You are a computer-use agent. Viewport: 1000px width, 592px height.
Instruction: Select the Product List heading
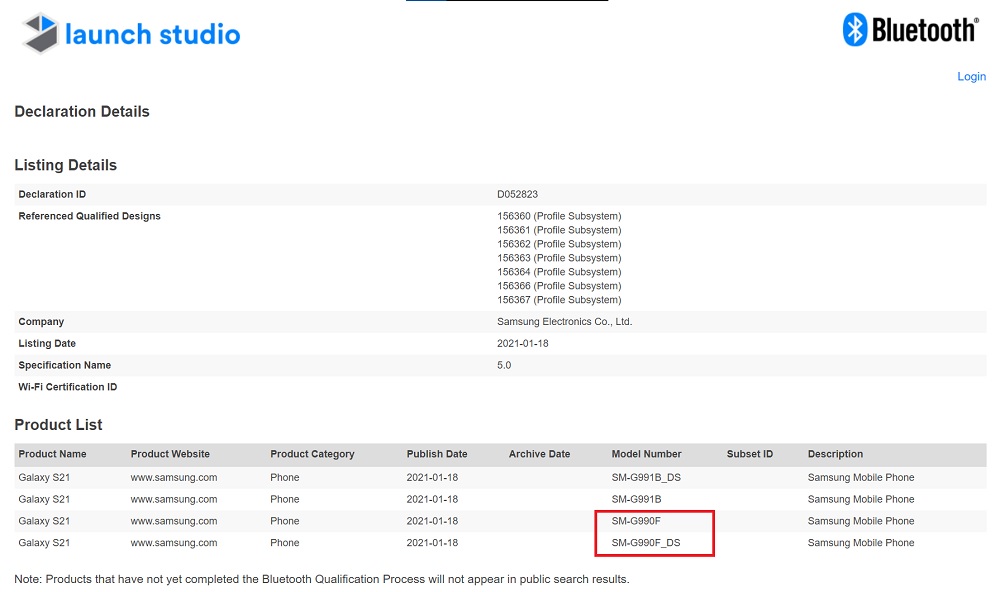click(x=58, y=425)
